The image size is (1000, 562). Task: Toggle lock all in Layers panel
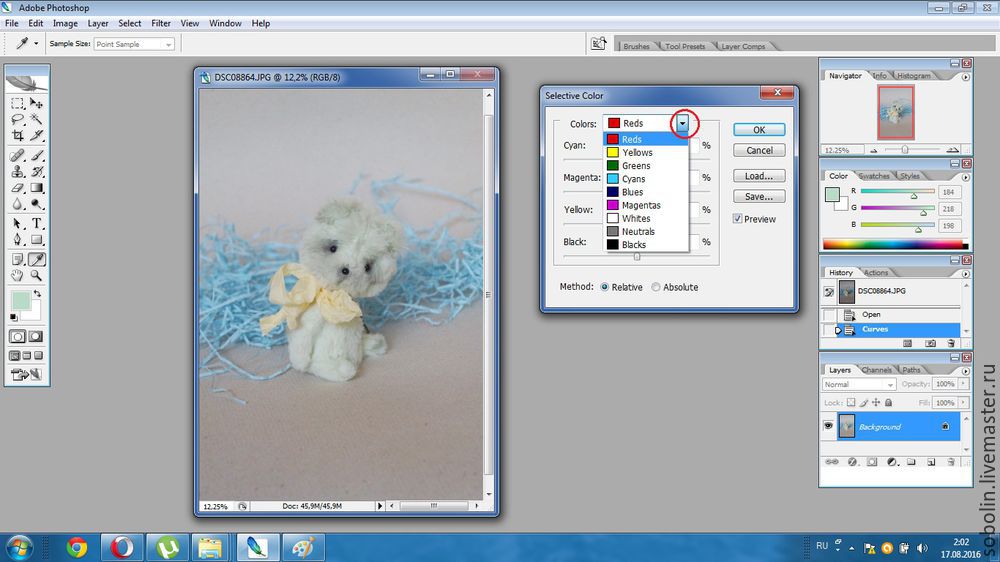click(x=888, y=403)
